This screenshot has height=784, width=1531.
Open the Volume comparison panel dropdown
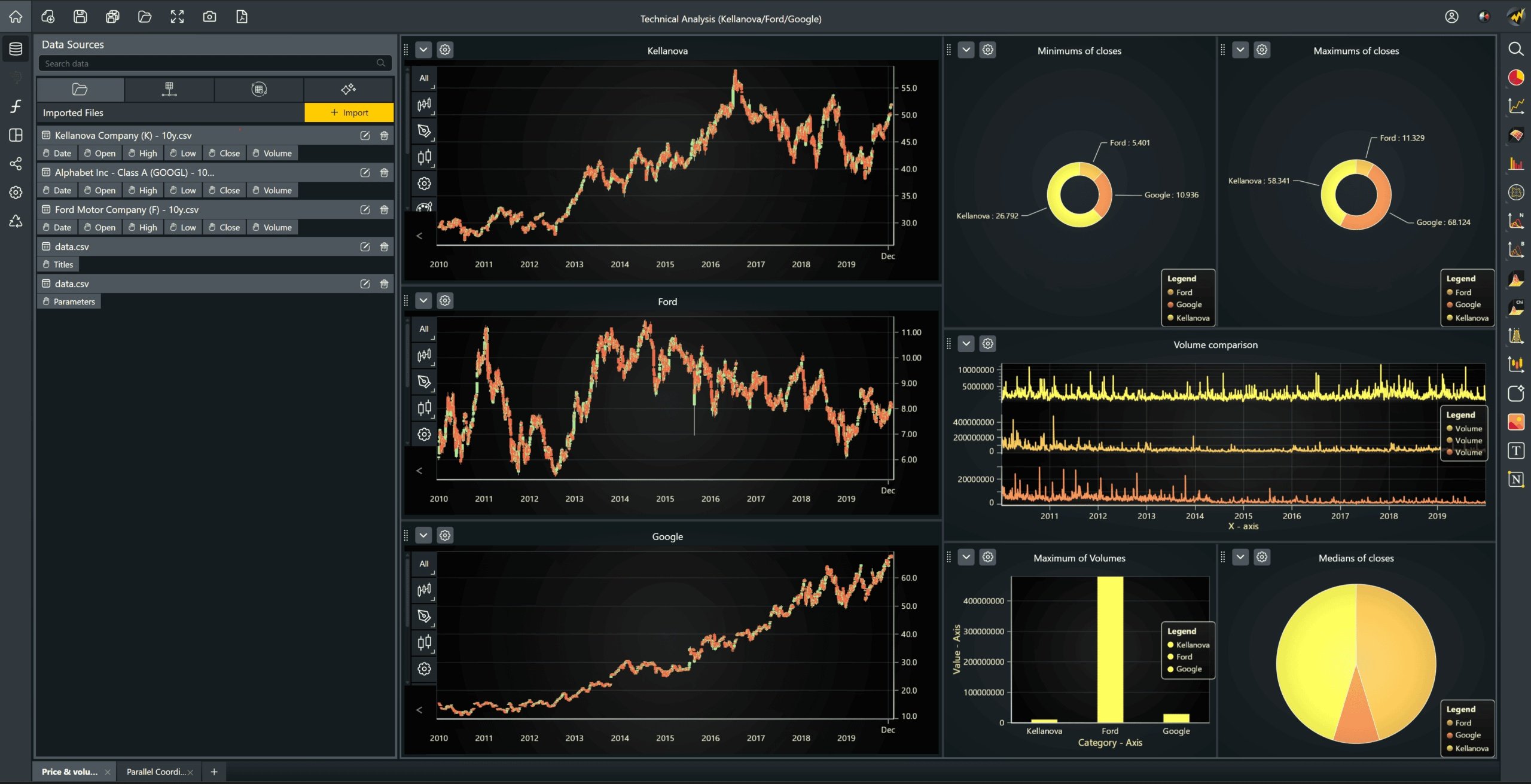pos(966,343)
